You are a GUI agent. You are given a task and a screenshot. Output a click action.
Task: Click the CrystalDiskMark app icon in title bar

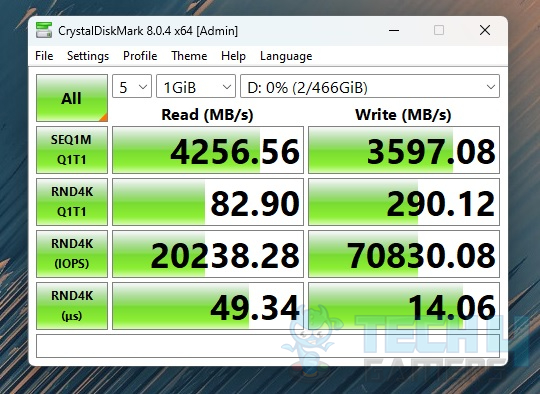click(x=44, y=30)
